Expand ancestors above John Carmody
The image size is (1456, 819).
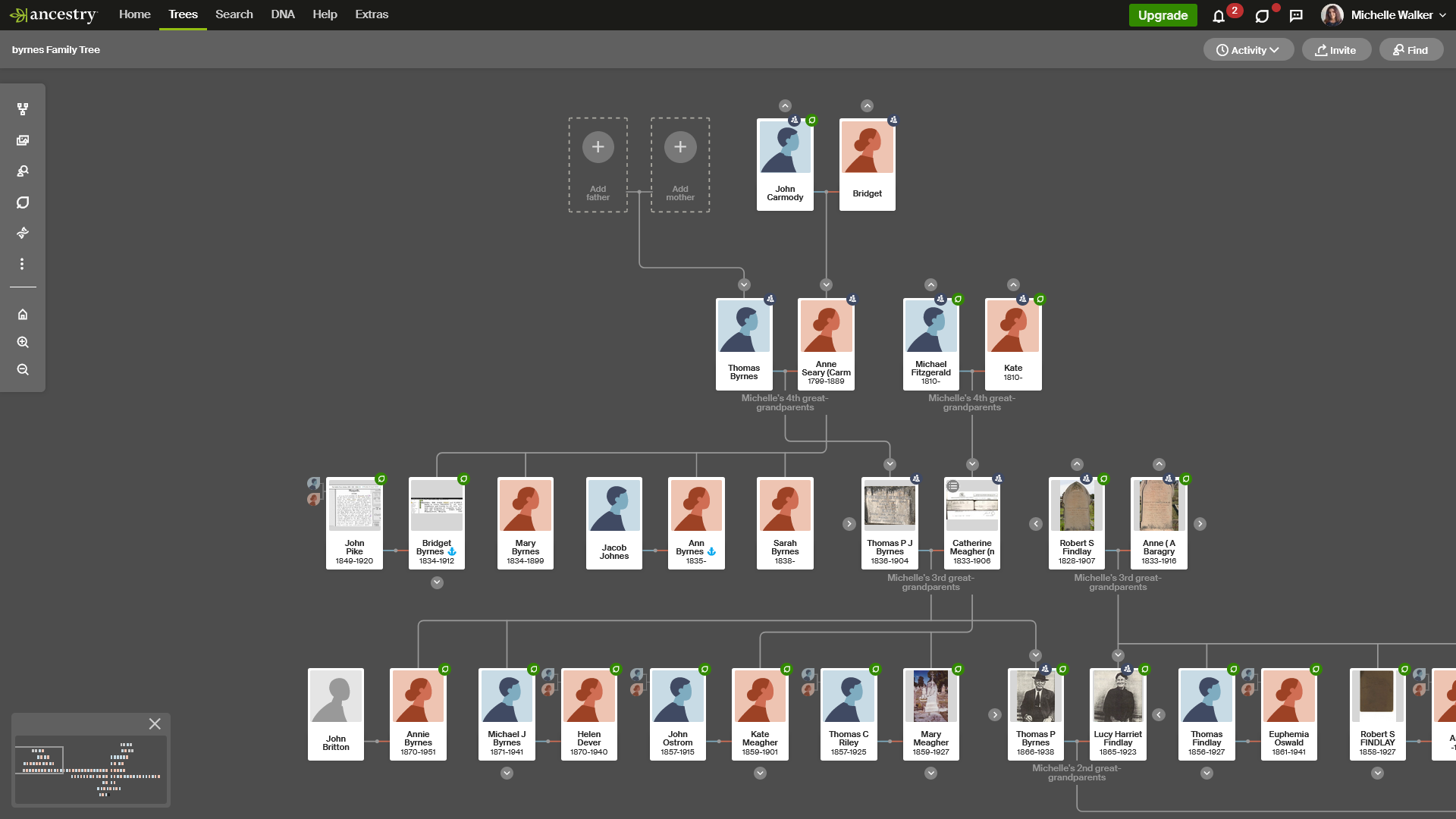pyautogui.click(x=785, y=105)
